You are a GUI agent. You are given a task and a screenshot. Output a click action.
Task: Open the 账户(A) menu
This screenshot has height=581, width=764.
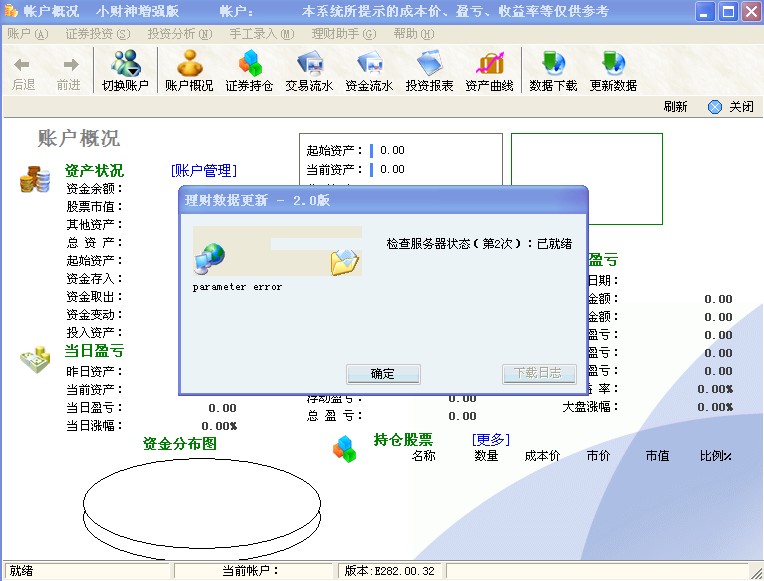27,33
